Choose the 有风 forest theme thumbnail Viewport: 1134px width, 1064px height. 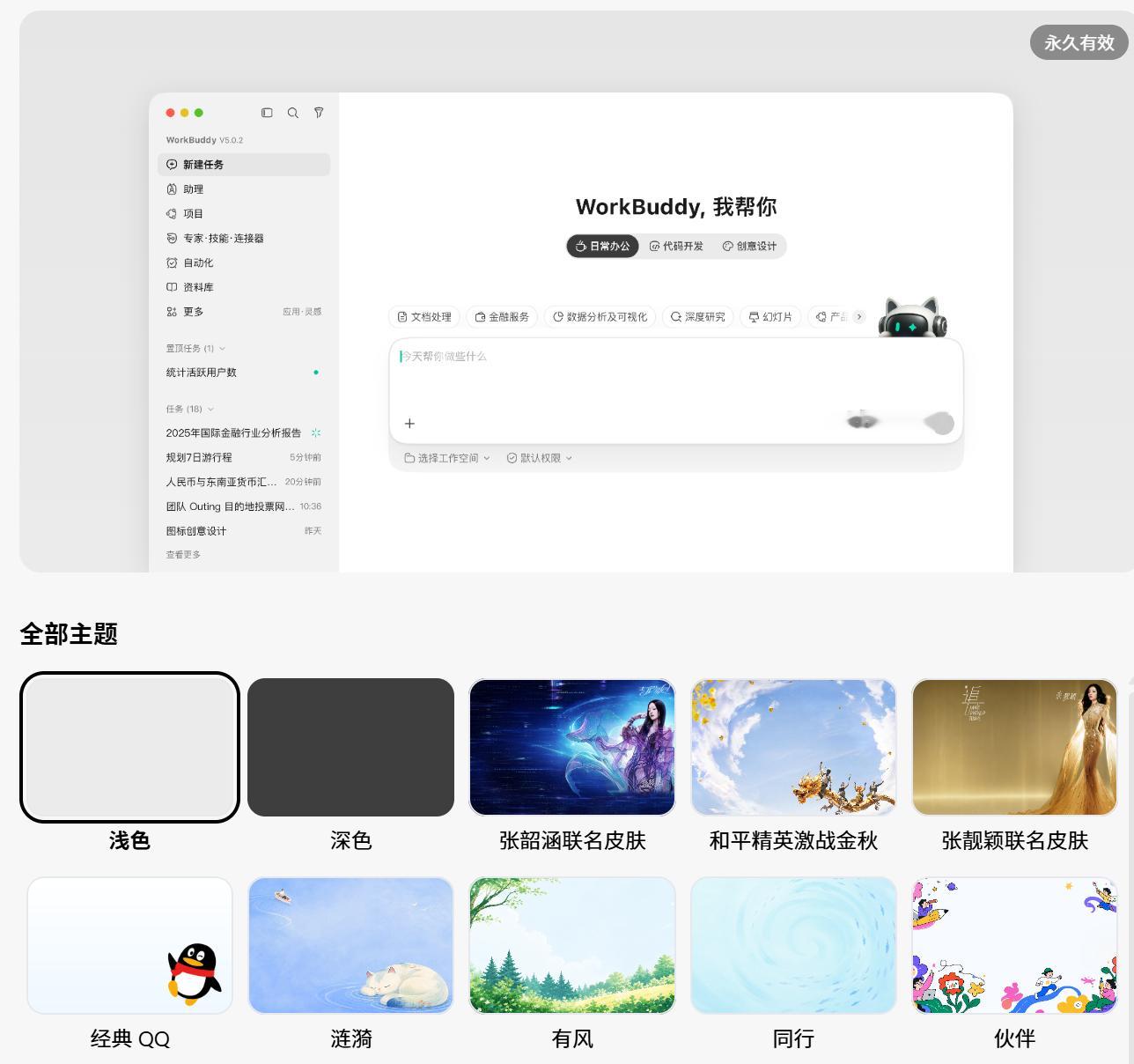pyautogui.click(x=572, y=945)
